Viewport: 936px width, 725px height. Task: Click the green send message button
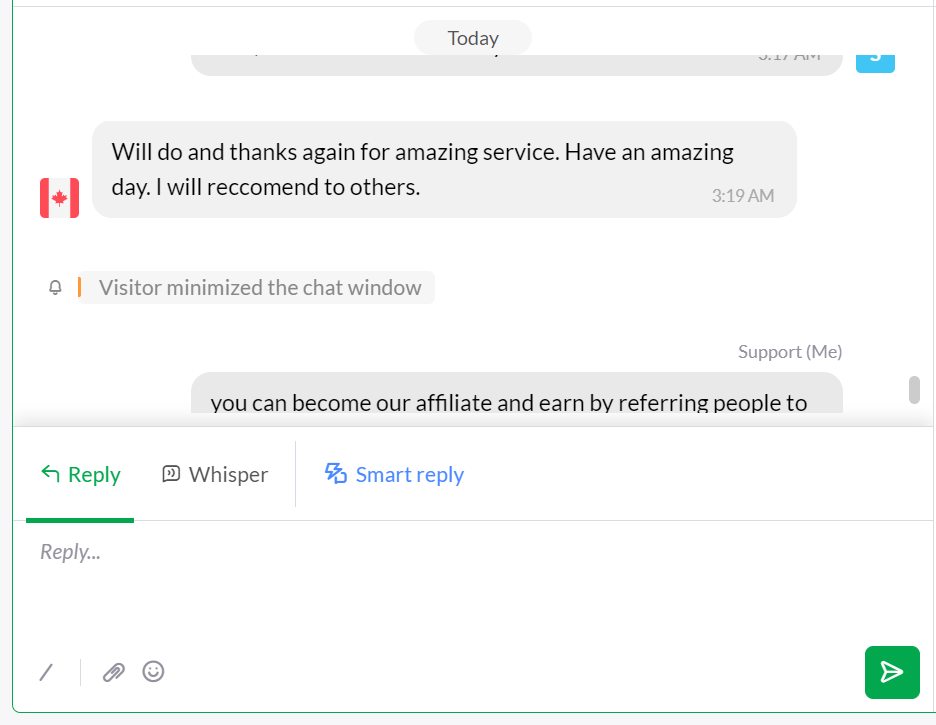tap(891, 672)
